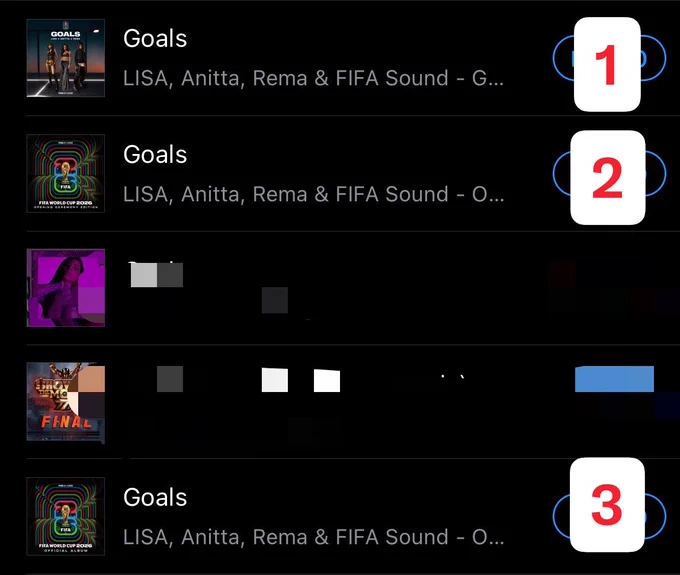
Task: Open the GOALS single cover with three artists
Action: [65, 58]
